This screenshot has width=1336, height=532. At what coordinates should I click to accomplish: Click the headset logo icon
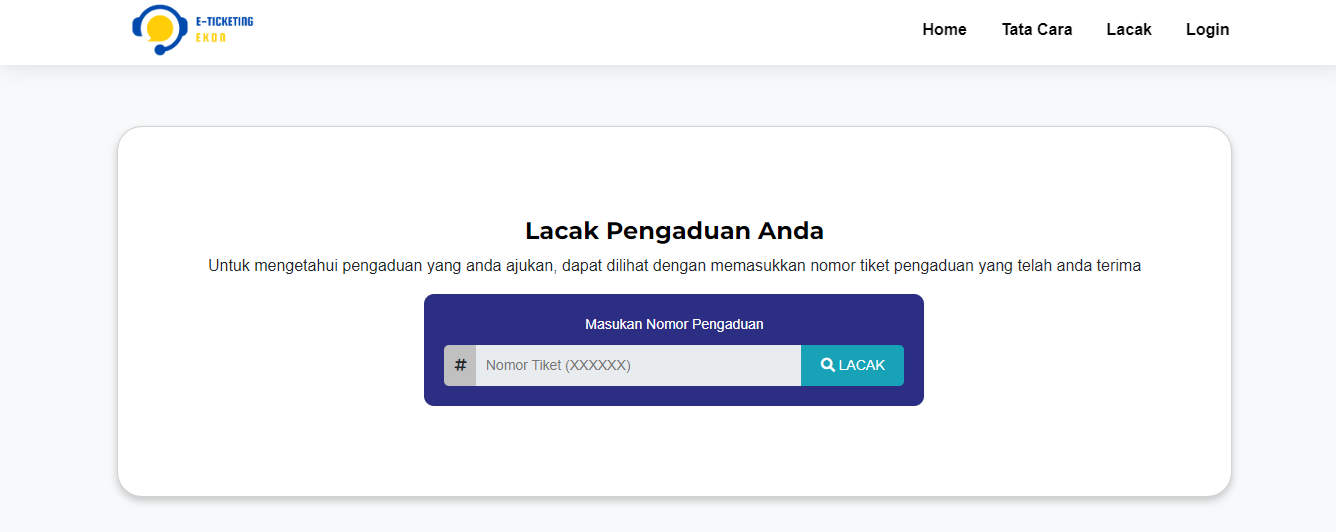tap(160, 29)
